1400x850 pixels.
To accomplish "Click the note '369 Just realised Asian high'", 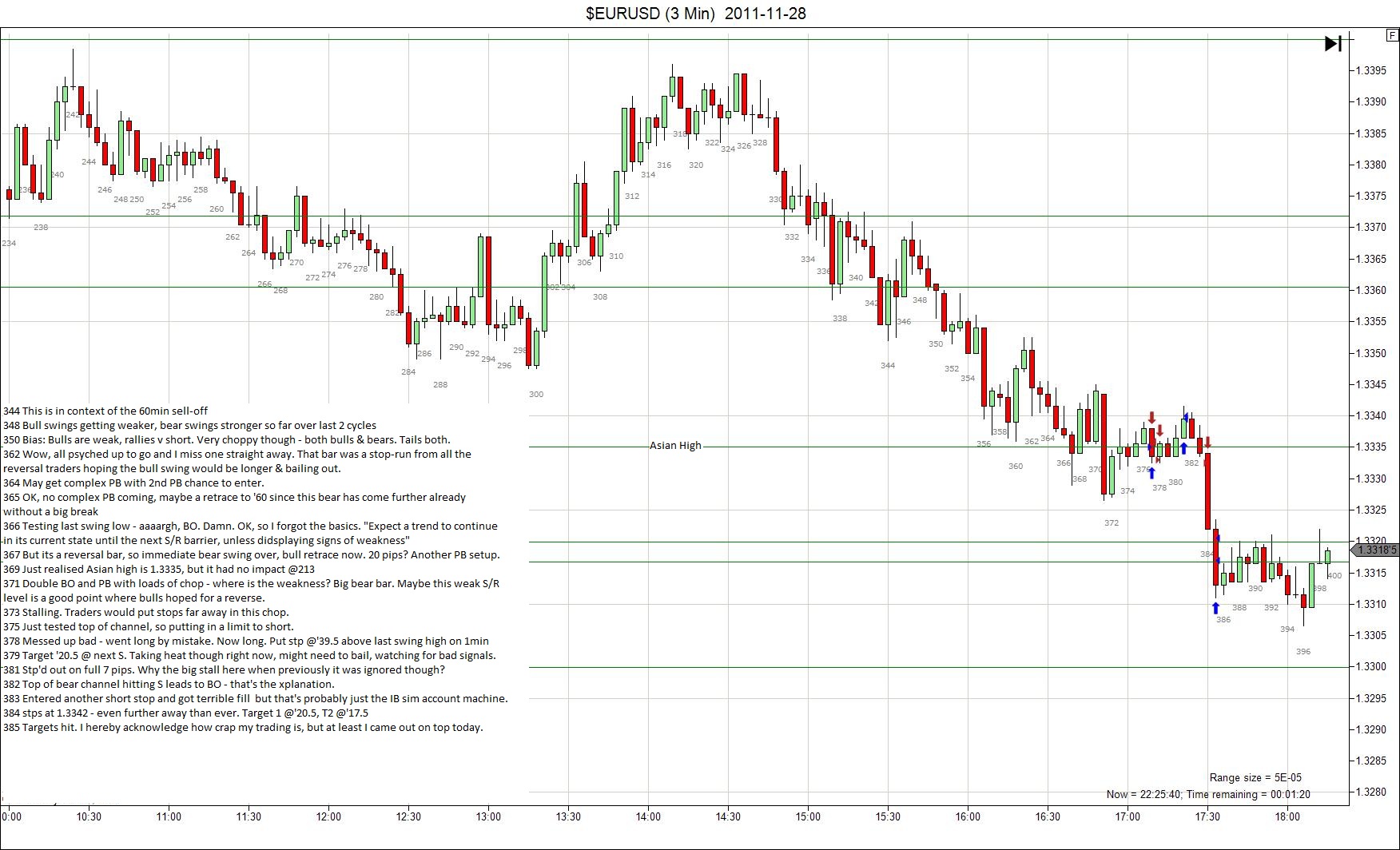I will (x=159, y=569).
